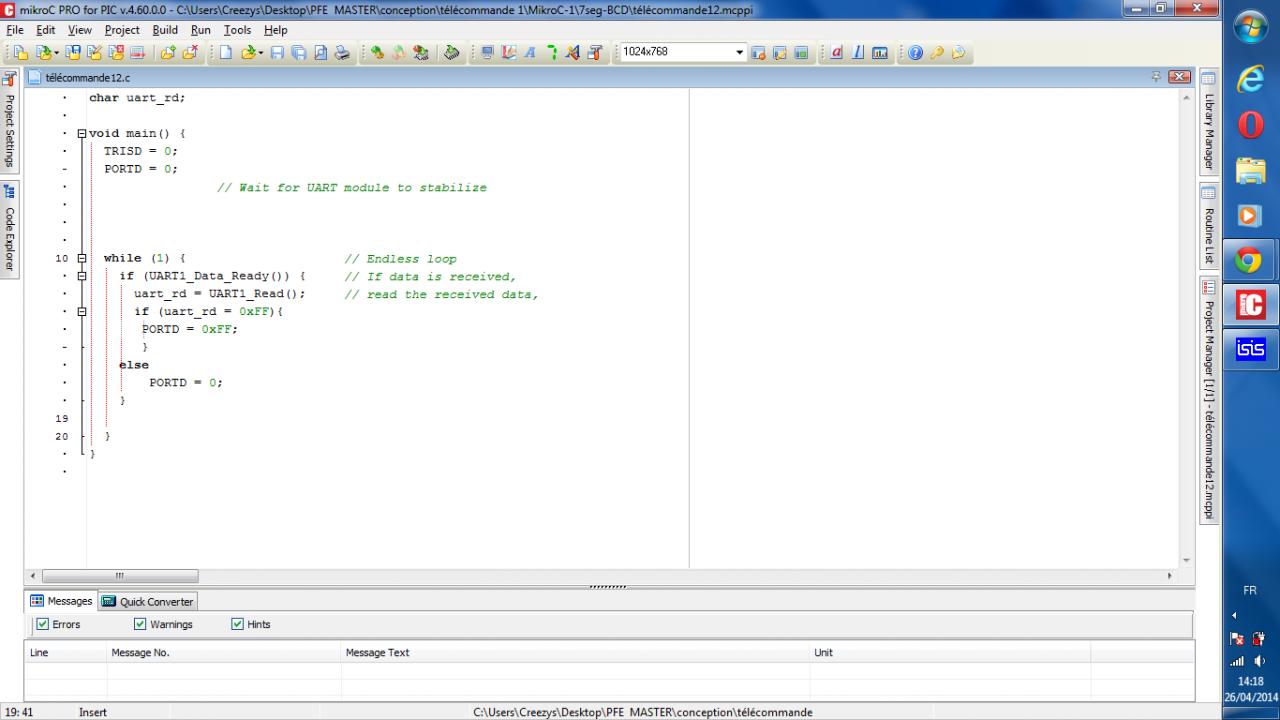Expand the Open Project dropdown arrow
Image resolution: width=1280 pixels, height=720 pixels.
pos(58,52)
